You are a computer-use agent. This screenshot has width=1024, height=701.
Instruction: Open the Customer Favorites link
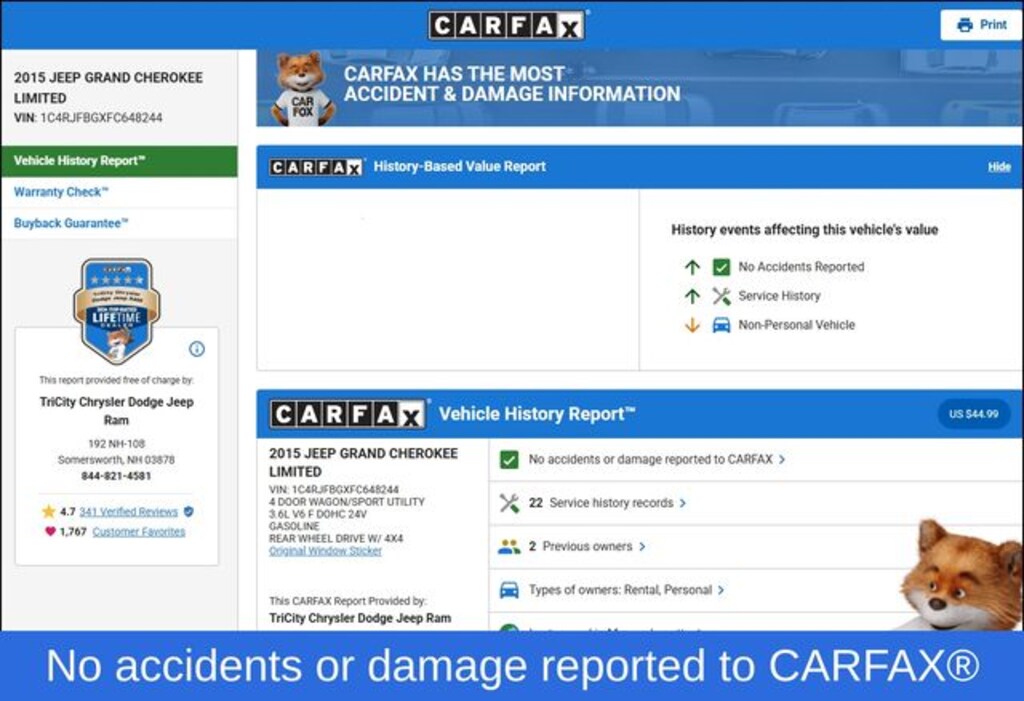click(x=138, y=532)
